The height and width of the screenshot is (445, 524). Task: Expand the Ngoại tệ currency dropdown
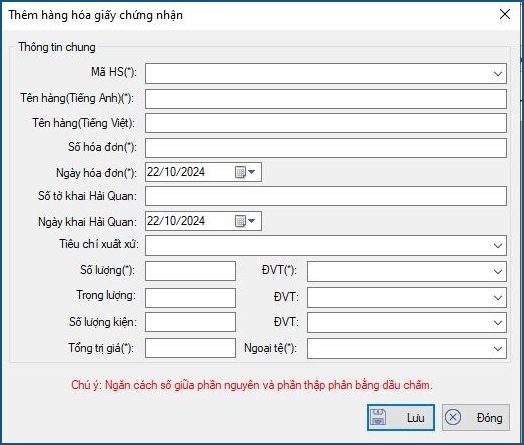click(498, 348)
